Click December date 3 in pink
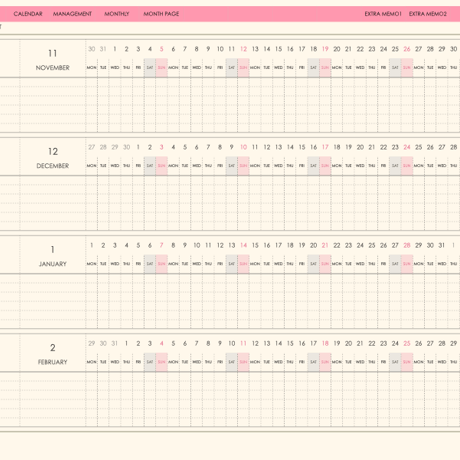Screen dimensions: 460x460 click(162, 147)
